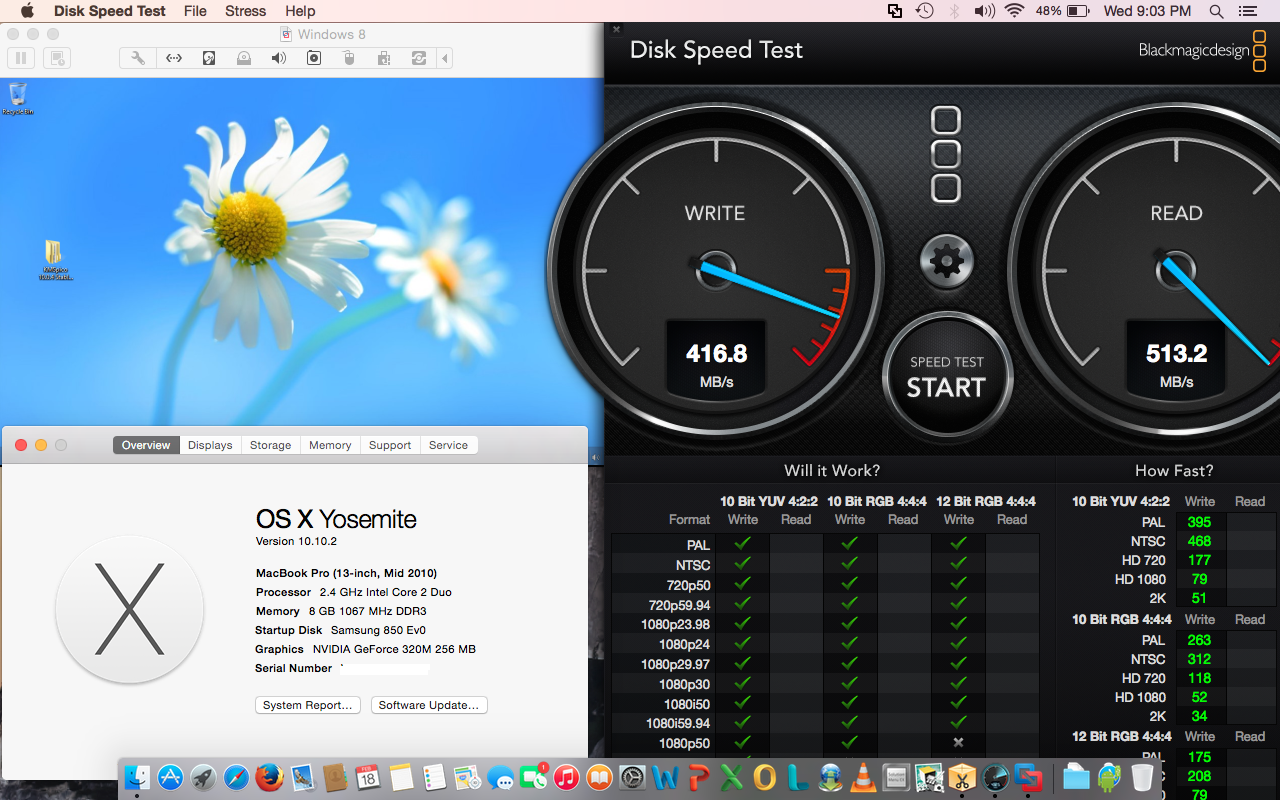Viewport: 1280px width, 800px height.
Task: Start the speed test
Action: pos(947,377)
